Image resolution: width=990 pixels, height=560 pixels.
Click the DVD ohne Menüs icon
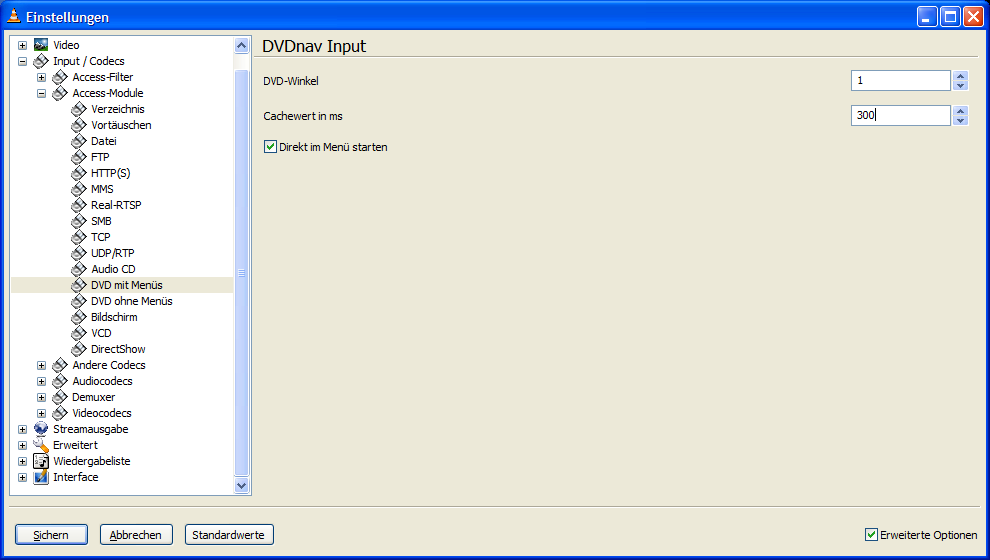(x=79, y=301)
